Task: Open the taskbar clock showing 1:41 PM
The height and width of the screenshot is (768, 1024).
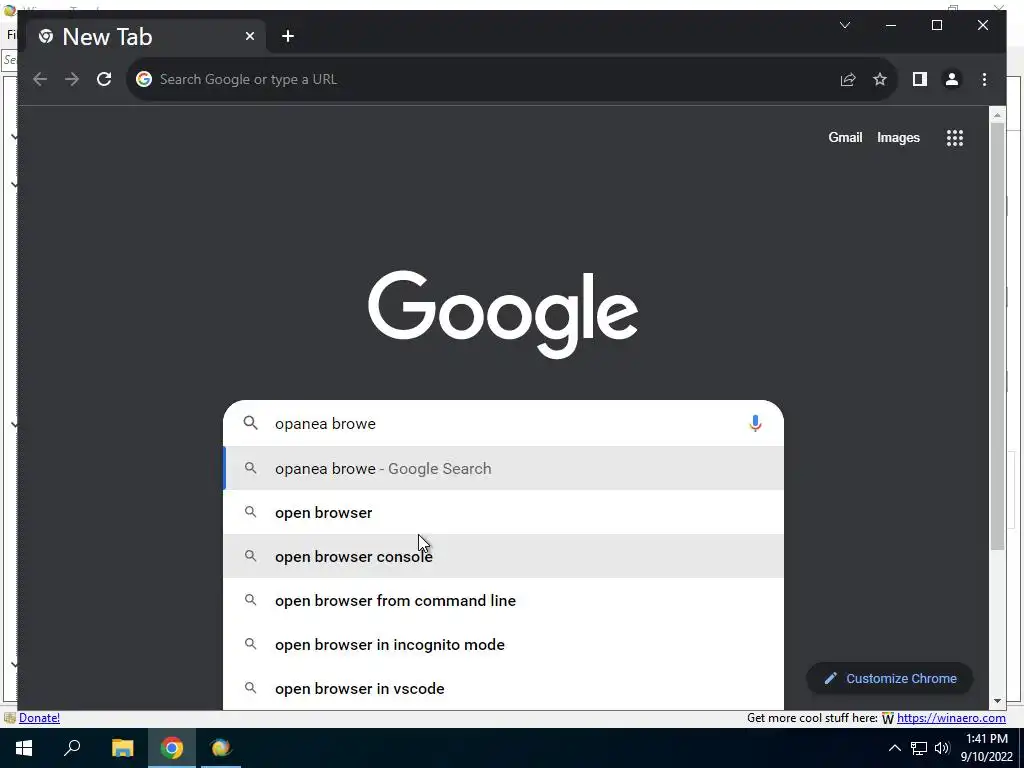Action: pyautogui.click(x=987, y=748)
